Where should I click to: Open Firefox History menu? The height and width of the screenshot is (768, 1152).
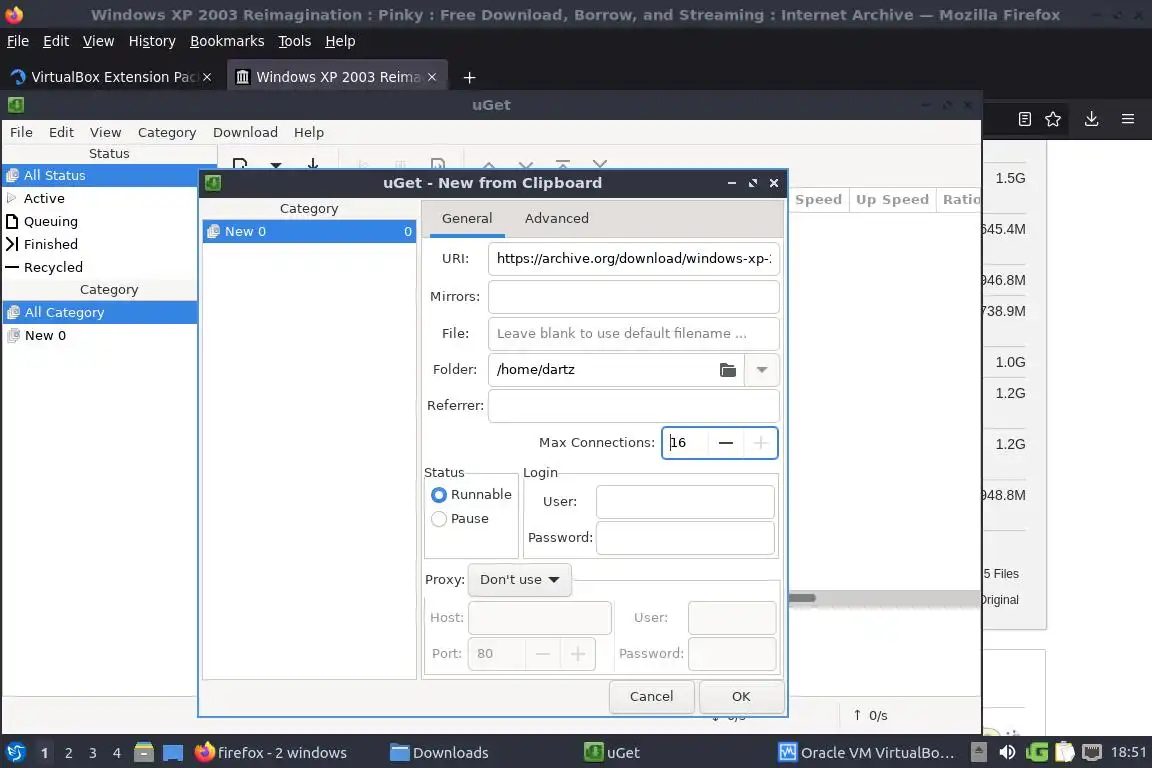point(152,41)
